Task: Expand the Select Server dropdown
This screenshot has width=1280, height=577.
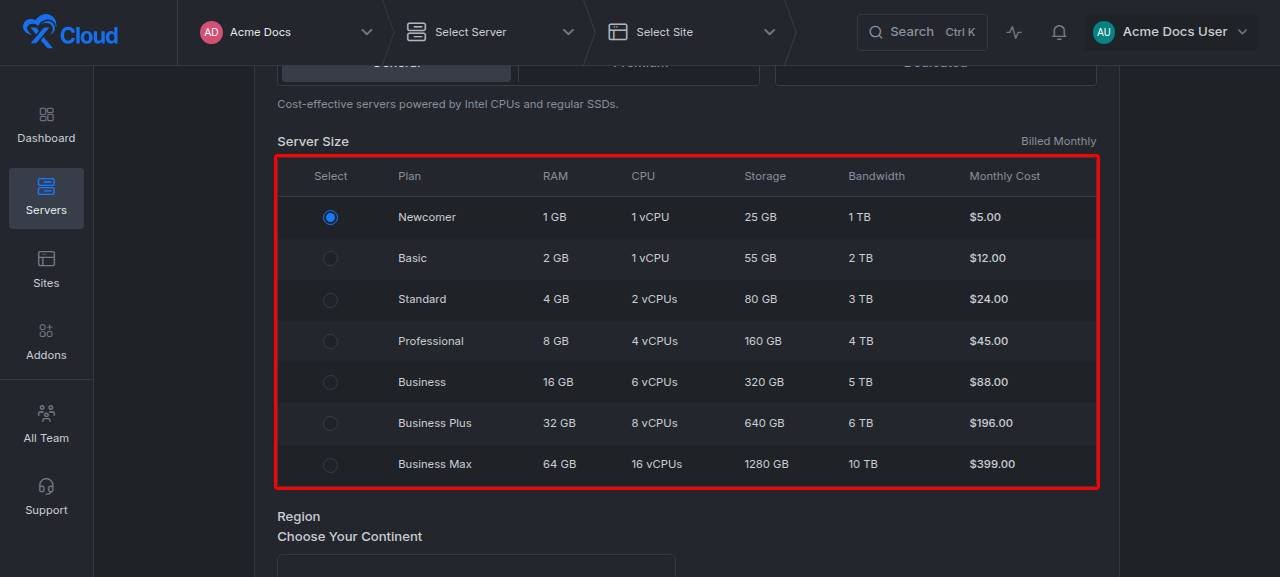Action: coord(568,32)
